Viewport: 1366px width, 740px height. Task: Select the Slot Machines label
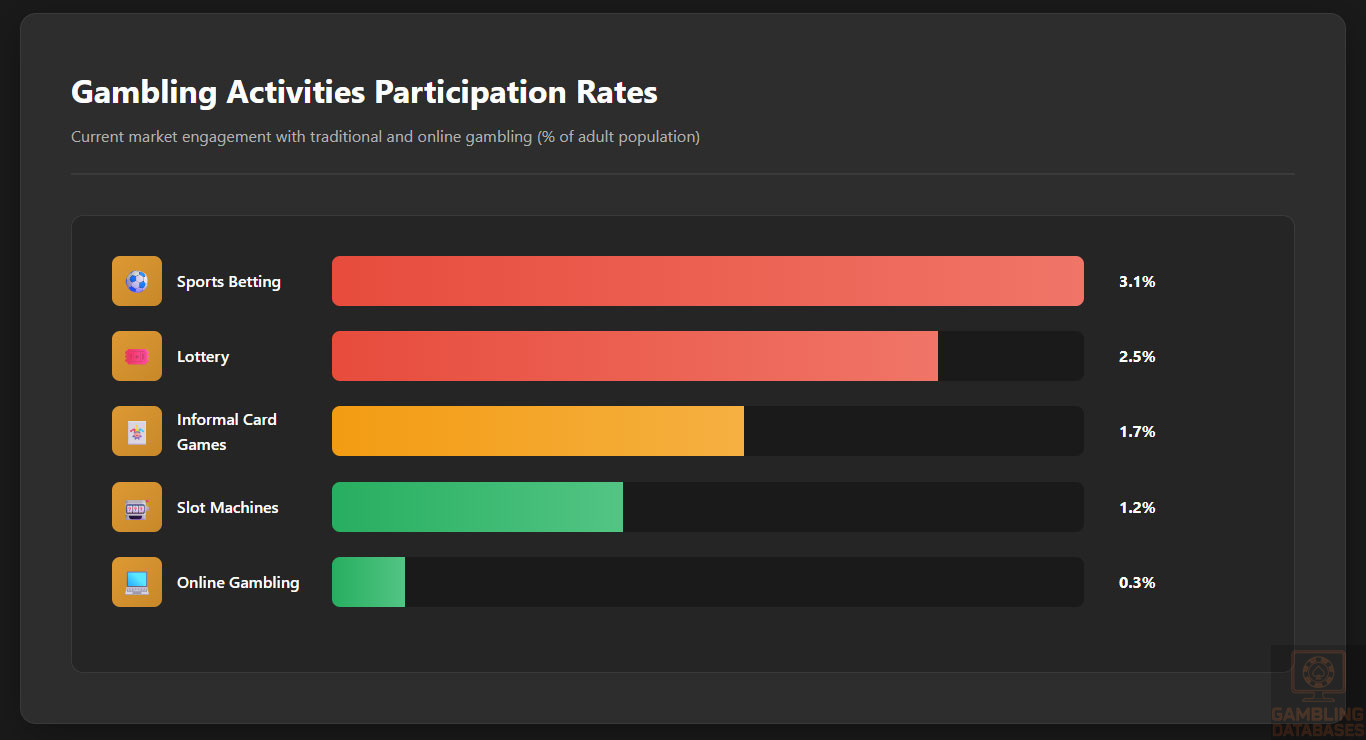228,508
